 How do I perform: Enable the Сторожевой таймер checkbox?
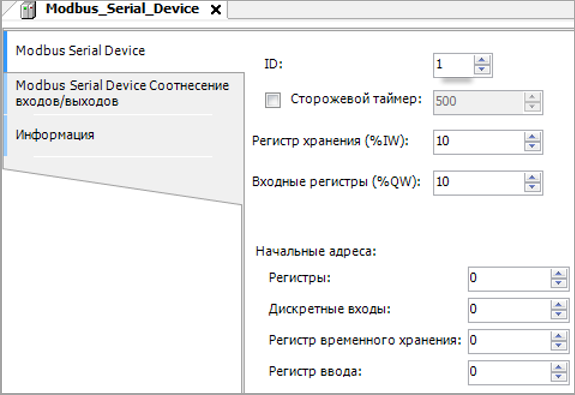click(272, 100)
